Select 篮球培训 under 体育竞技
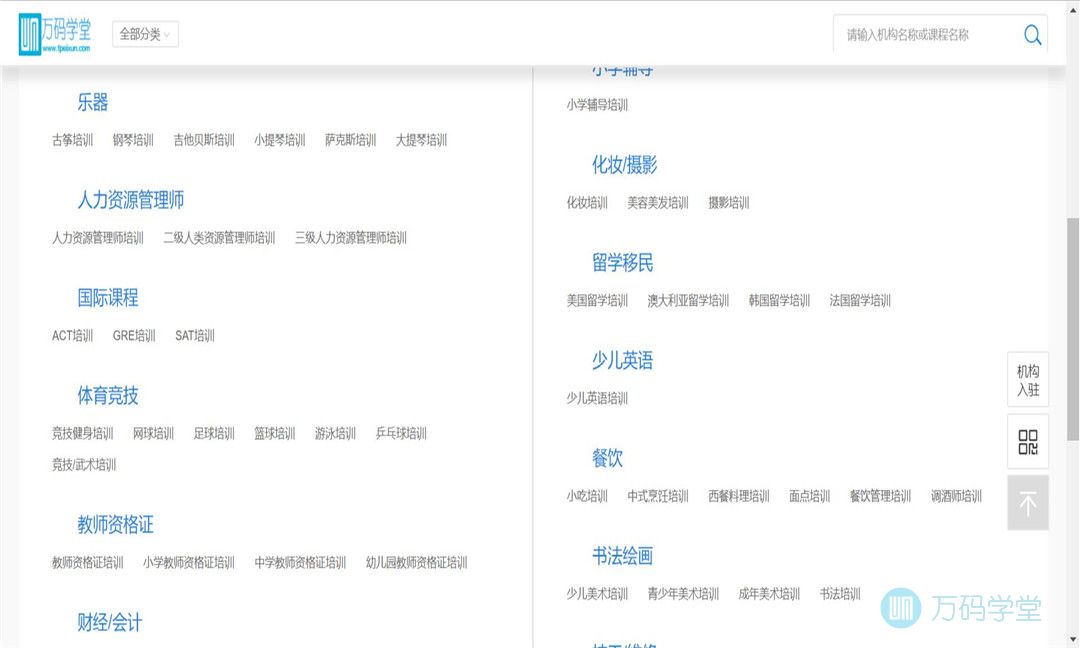The width and height of the screenshot is (1080, 648). 274,433
